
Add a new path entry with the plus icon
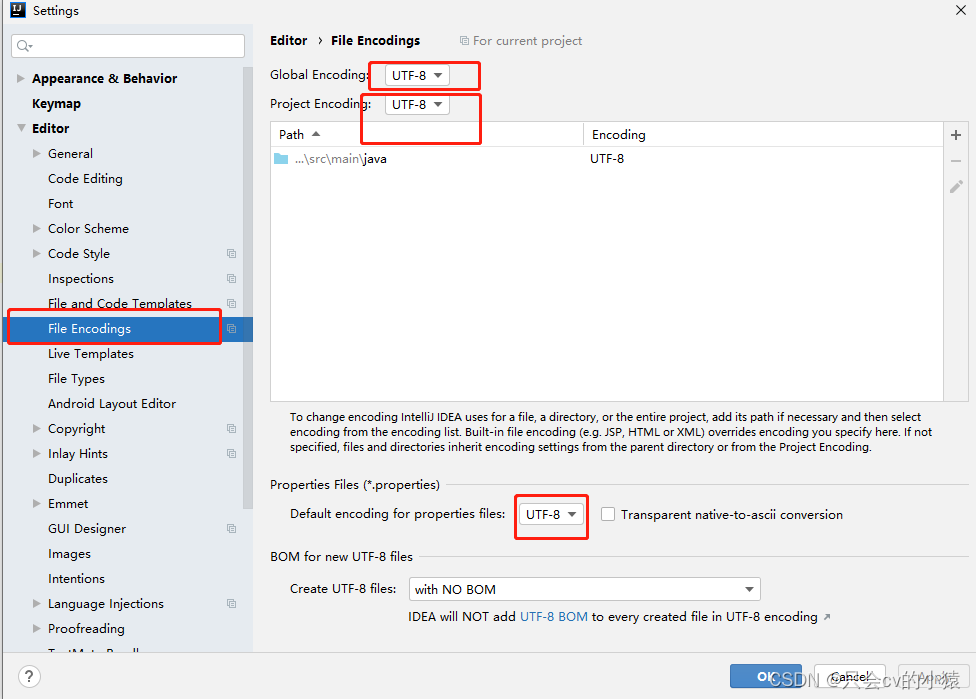[955, 134]
